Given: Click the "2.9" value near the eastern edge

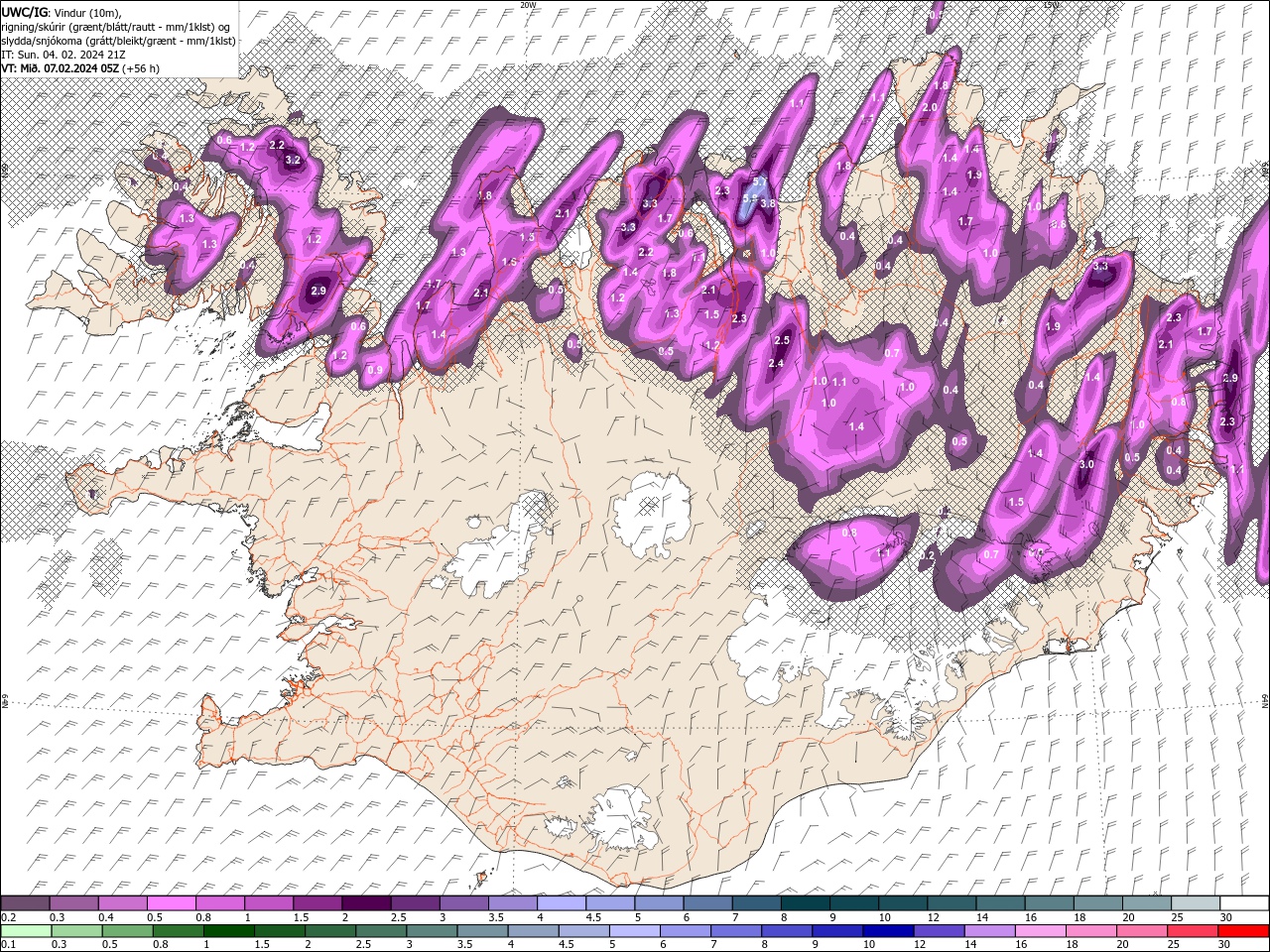Looking at the screenshot, I should [x=1230, y=378].
